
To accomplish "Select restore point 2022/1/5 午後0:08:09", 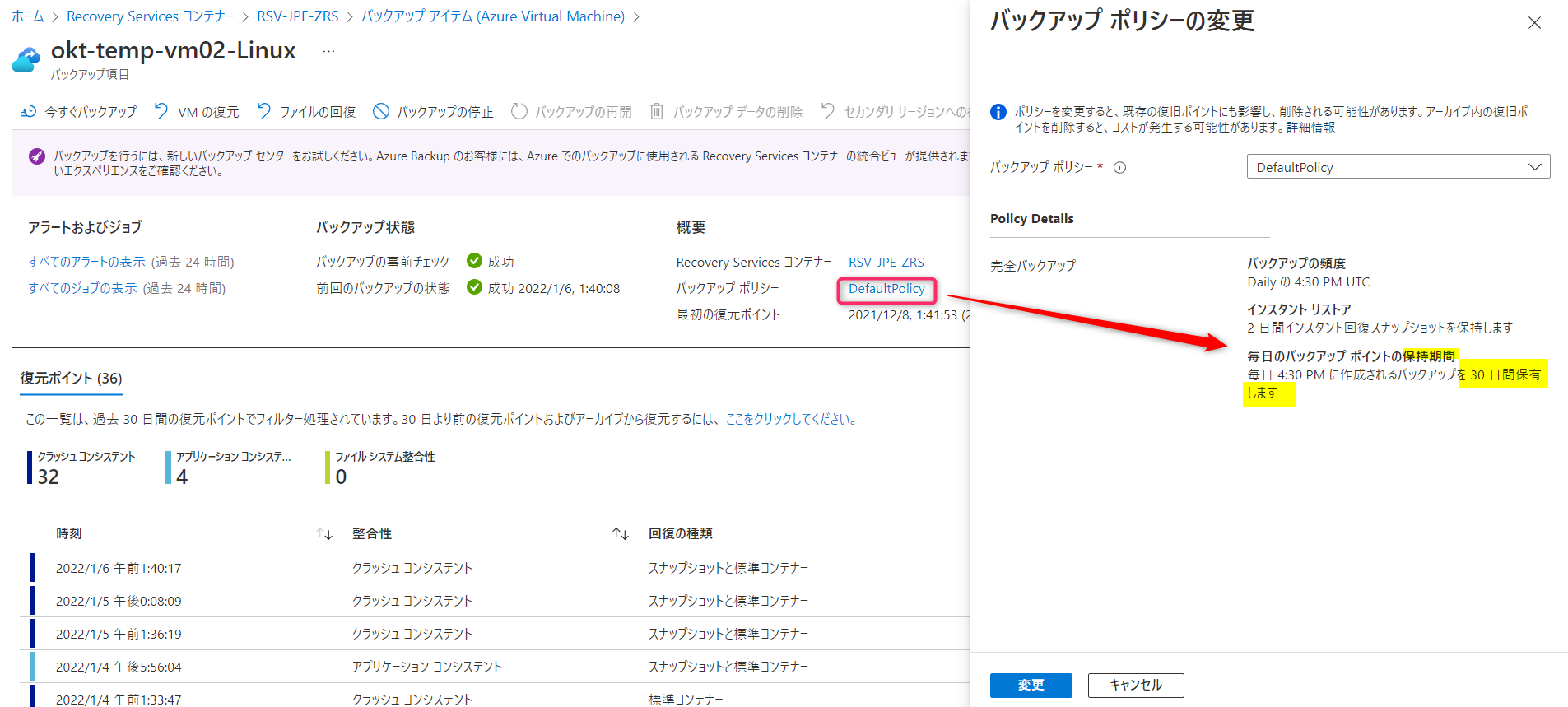I will pos(119,601).
